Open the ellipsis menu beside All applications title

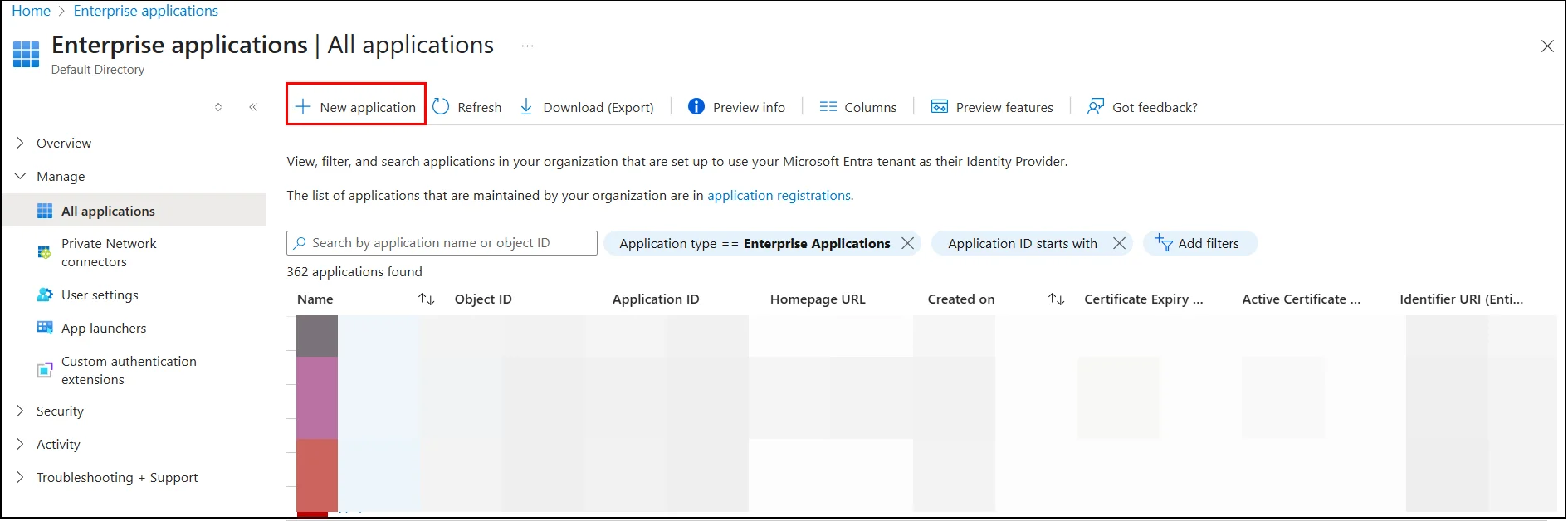pos(527,46)
